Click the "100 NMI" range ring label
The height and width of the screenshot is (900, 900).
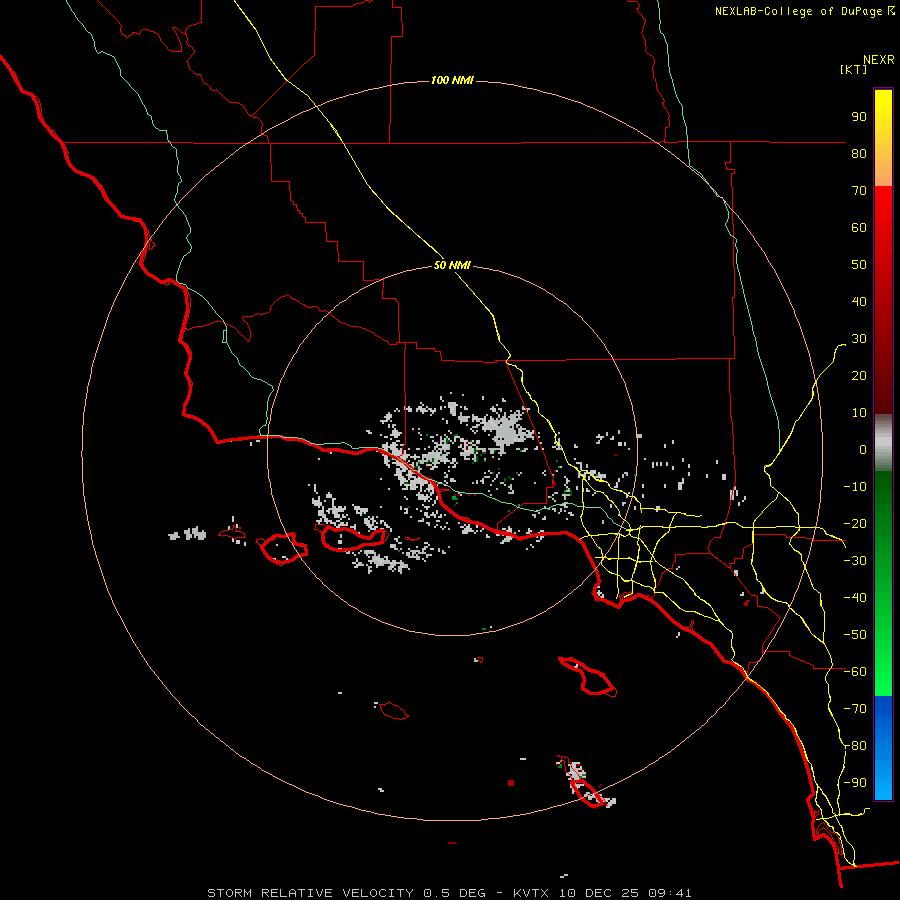452,80
